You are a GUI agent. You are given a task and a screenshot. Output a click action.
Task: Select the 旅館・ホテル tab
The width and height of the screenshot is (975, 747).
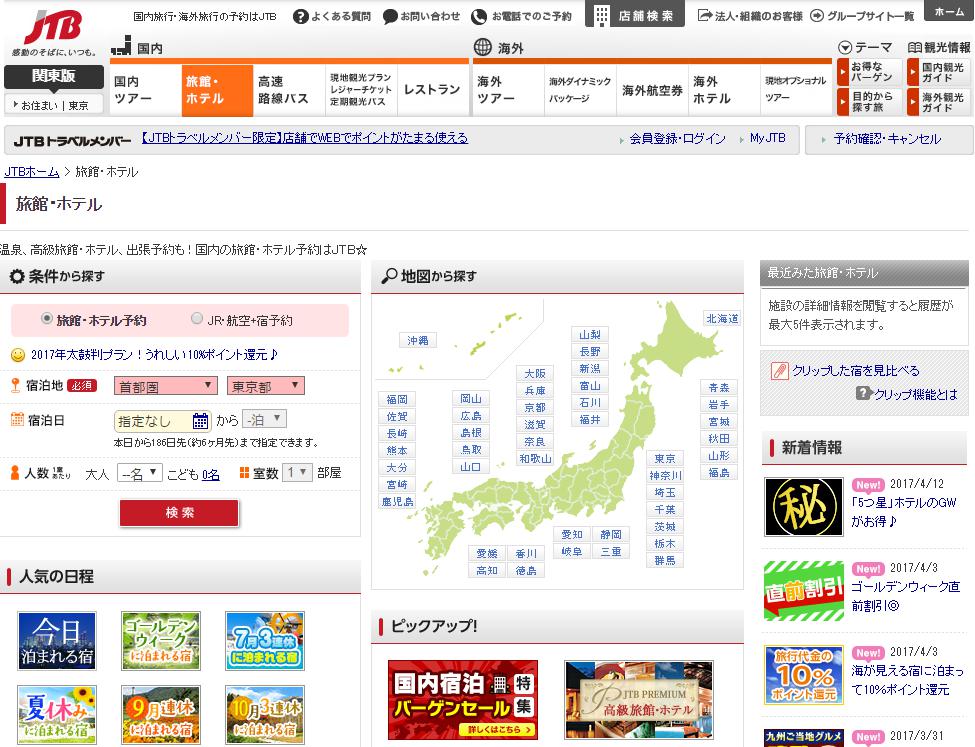coord(217,90)
